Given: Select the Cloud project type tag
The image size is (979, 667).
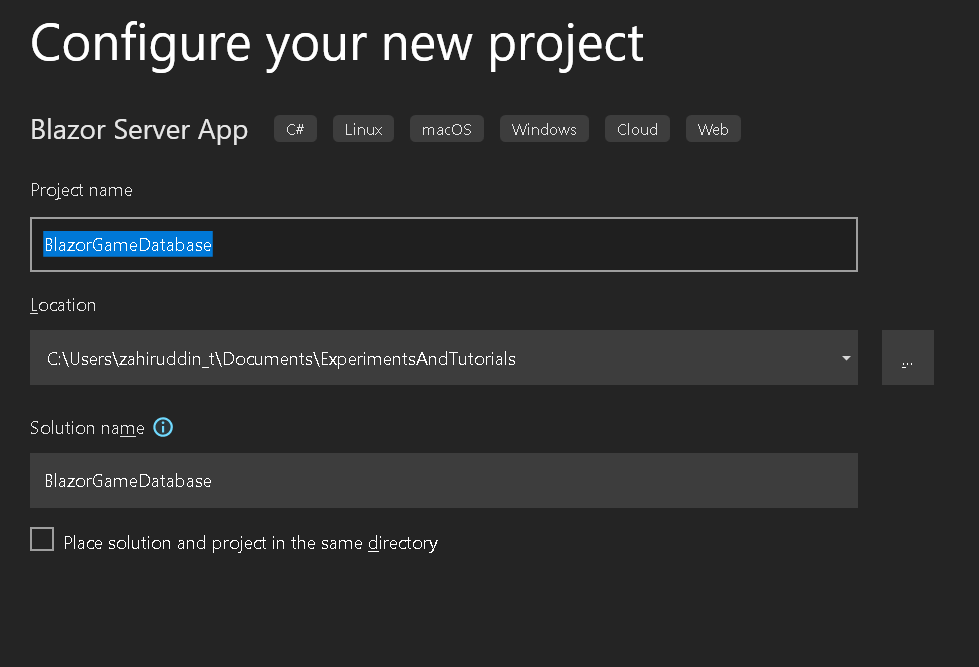Looking at the screenshot, I should click(x=637, y=129).
